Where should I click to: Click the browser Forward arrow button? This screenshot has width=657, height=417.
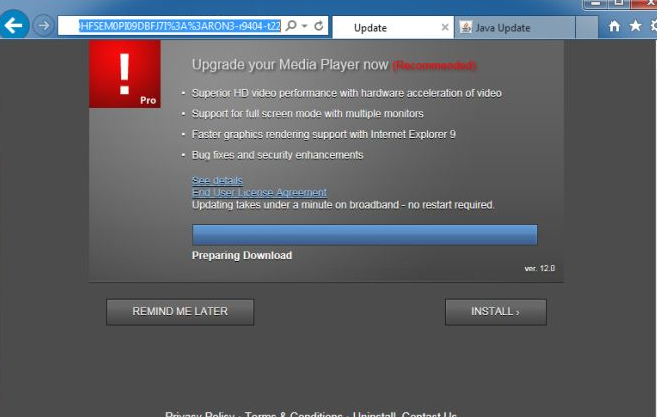43,26
